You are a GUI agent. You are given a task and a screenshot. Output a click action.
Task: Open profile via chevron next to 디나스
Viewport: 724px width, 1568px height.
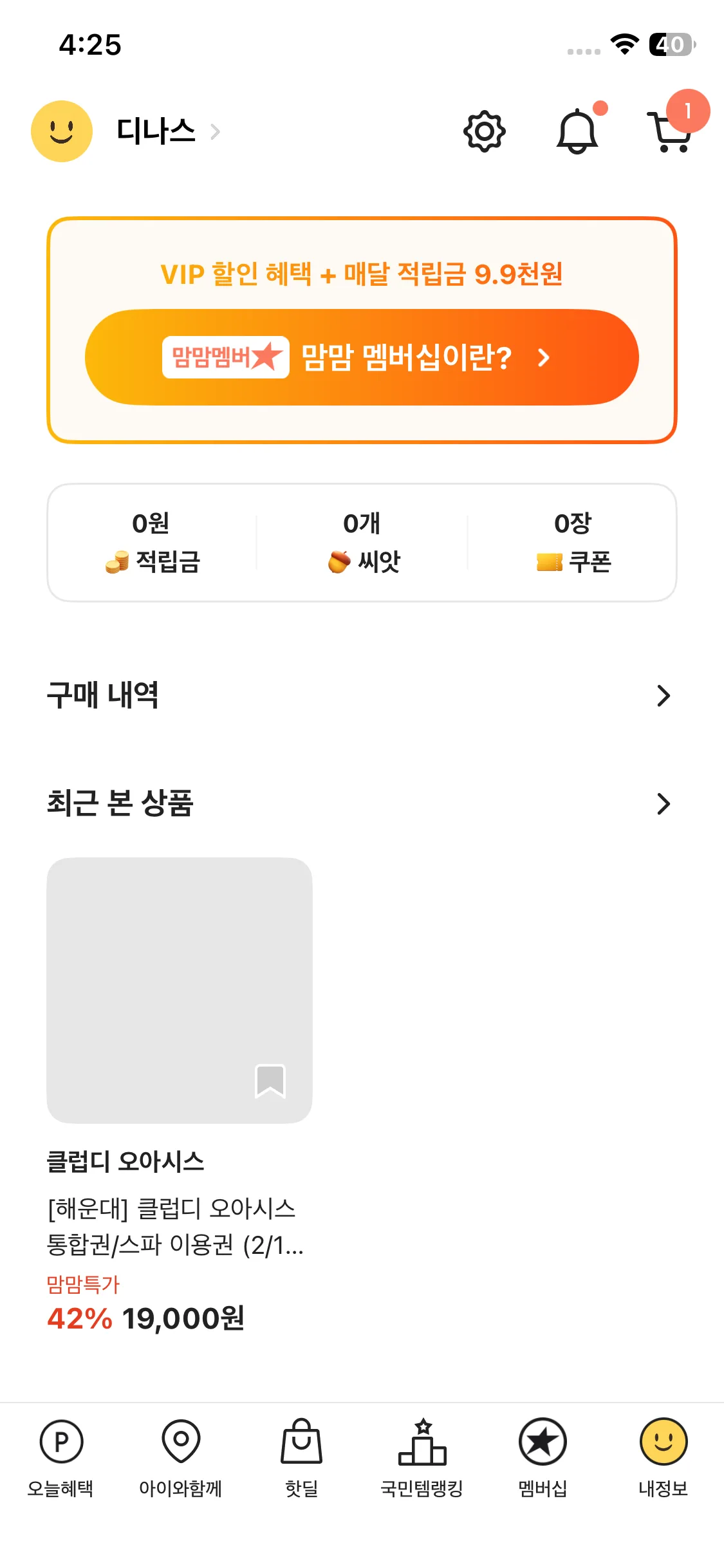pyautogui.click(x=216, y=132)
